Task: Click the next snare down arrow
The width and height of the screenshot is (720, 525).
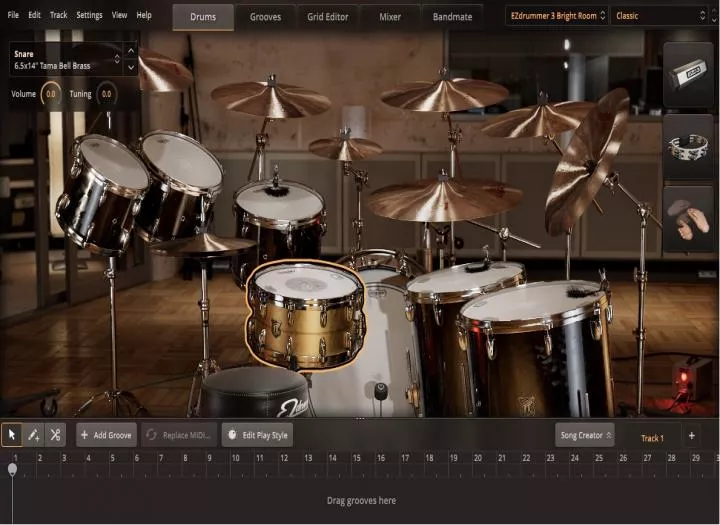Action: coord(131,67)
